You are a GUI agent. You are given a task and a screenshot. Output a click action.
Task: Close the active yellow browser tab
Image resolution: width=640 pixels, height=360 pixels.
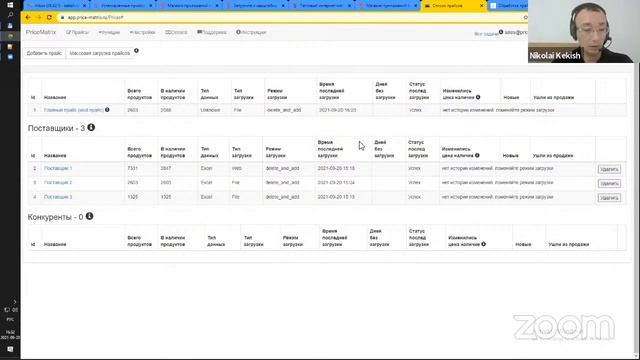tap(481, 6)
